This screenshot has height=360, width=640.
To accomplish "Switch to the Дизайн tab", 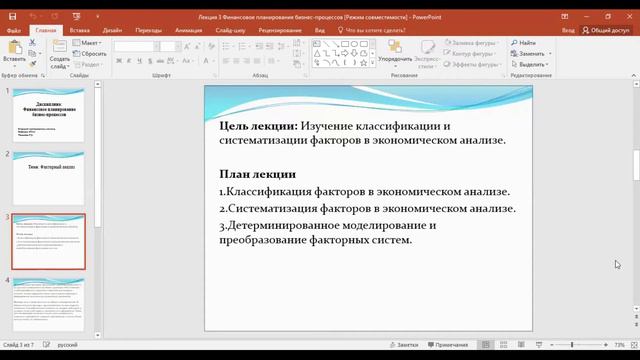I will (112, 30).
